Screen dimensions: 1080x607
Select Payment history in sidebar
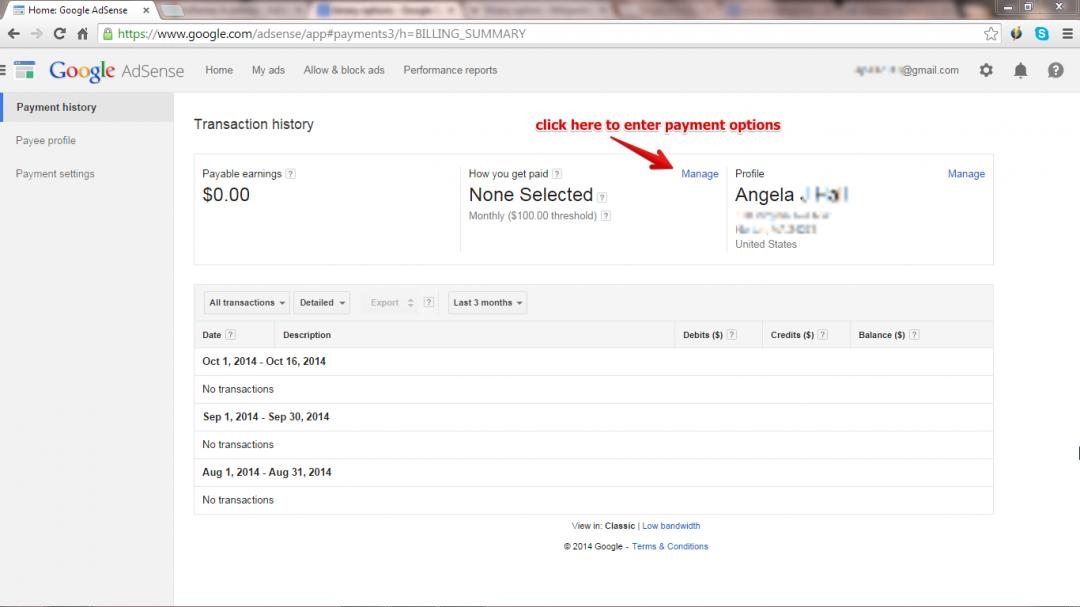87,107
